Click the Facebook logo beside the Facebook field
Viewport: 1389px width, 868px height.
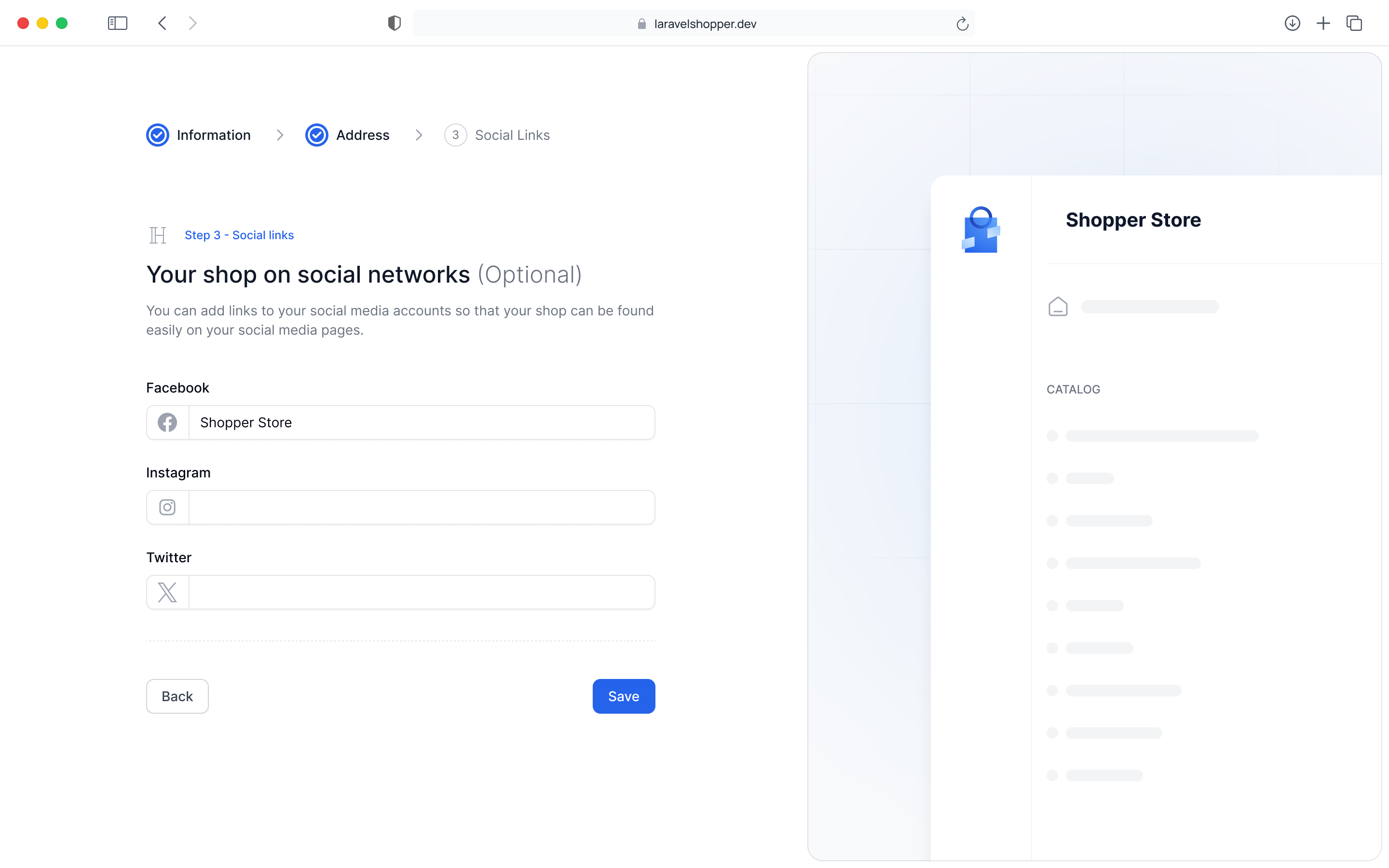(167, 422)
